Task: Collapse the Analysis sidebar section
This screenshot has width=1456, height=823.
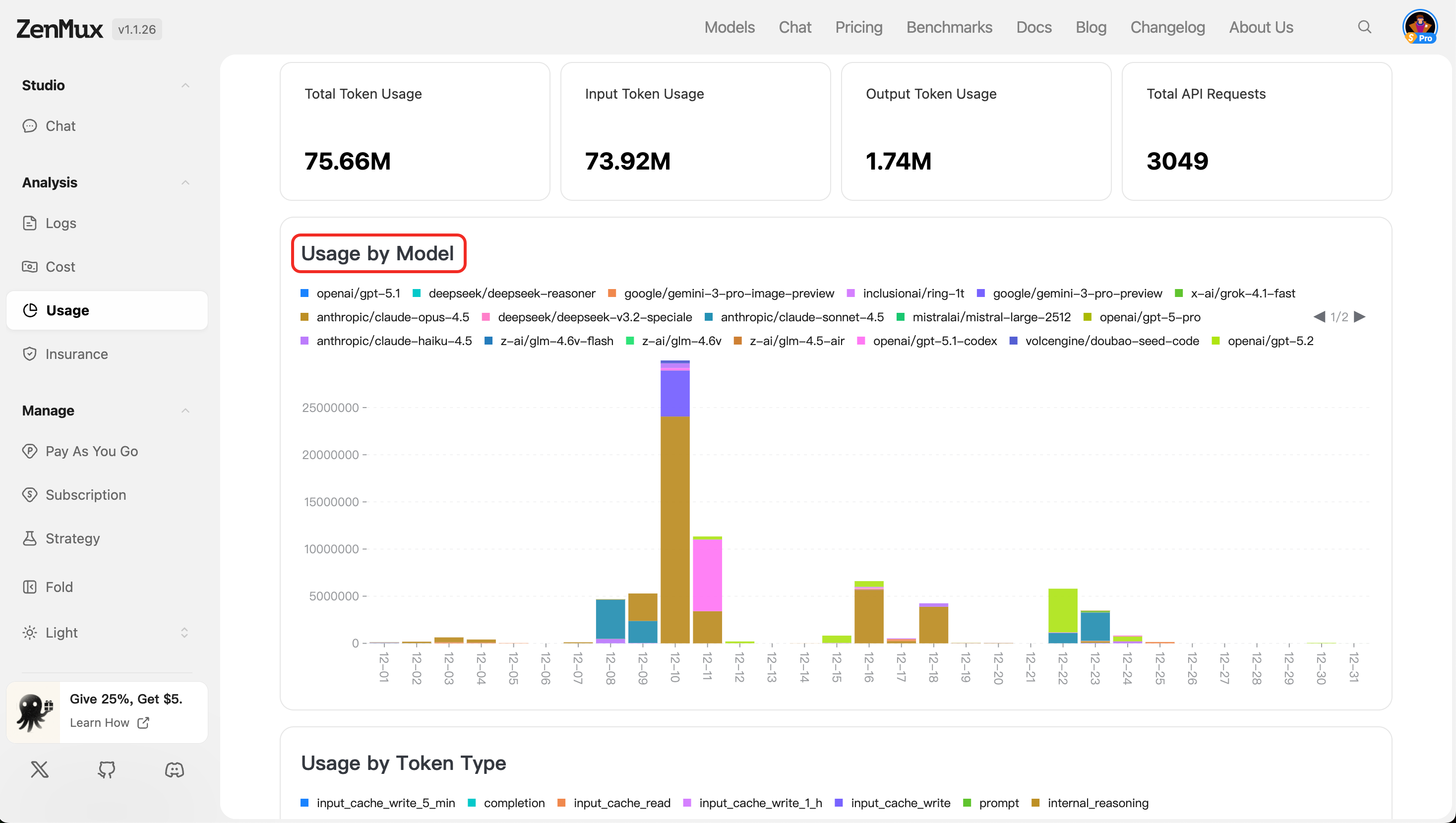Action: coord(185,182)
